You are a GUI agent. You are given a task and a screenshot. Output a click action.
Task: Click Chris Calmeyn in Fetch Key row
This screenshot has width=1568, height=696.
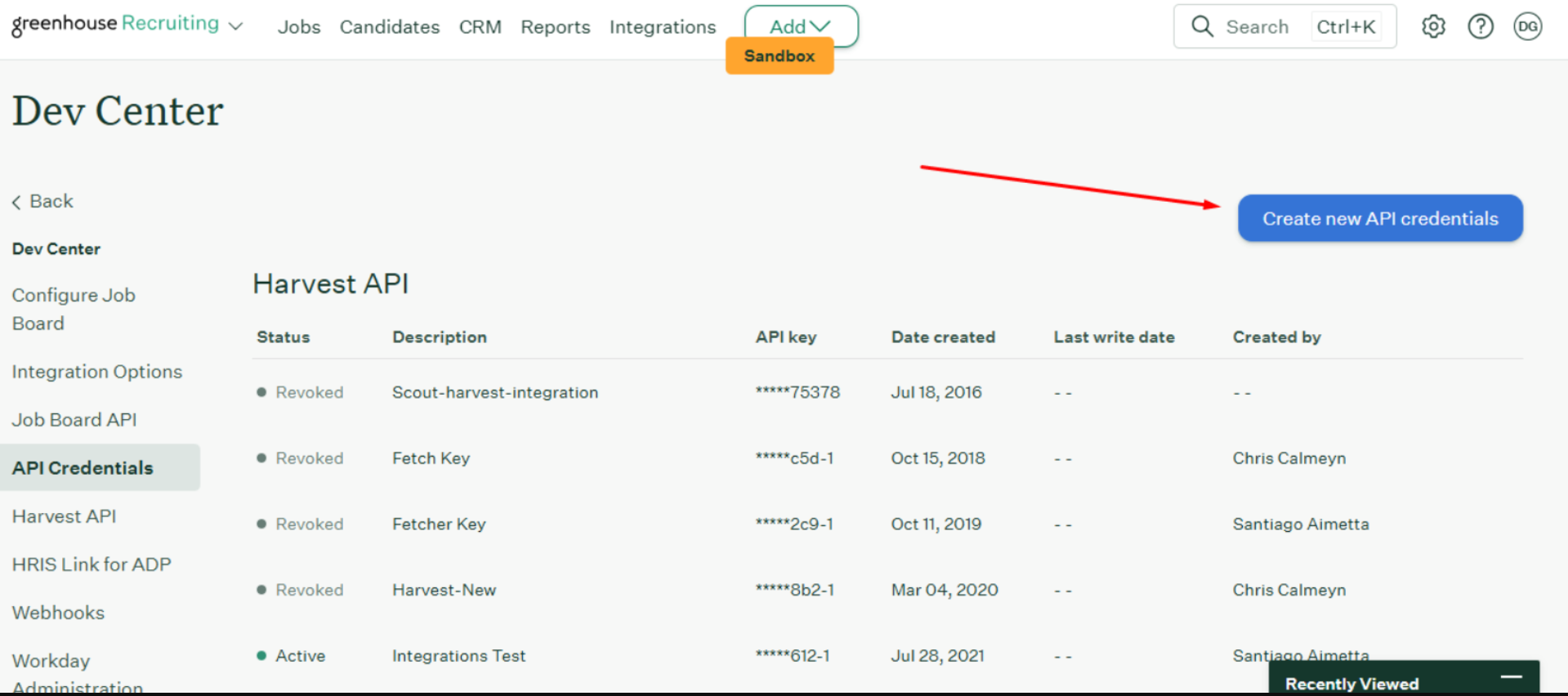pyautogui.click(x=1289, y=458)
